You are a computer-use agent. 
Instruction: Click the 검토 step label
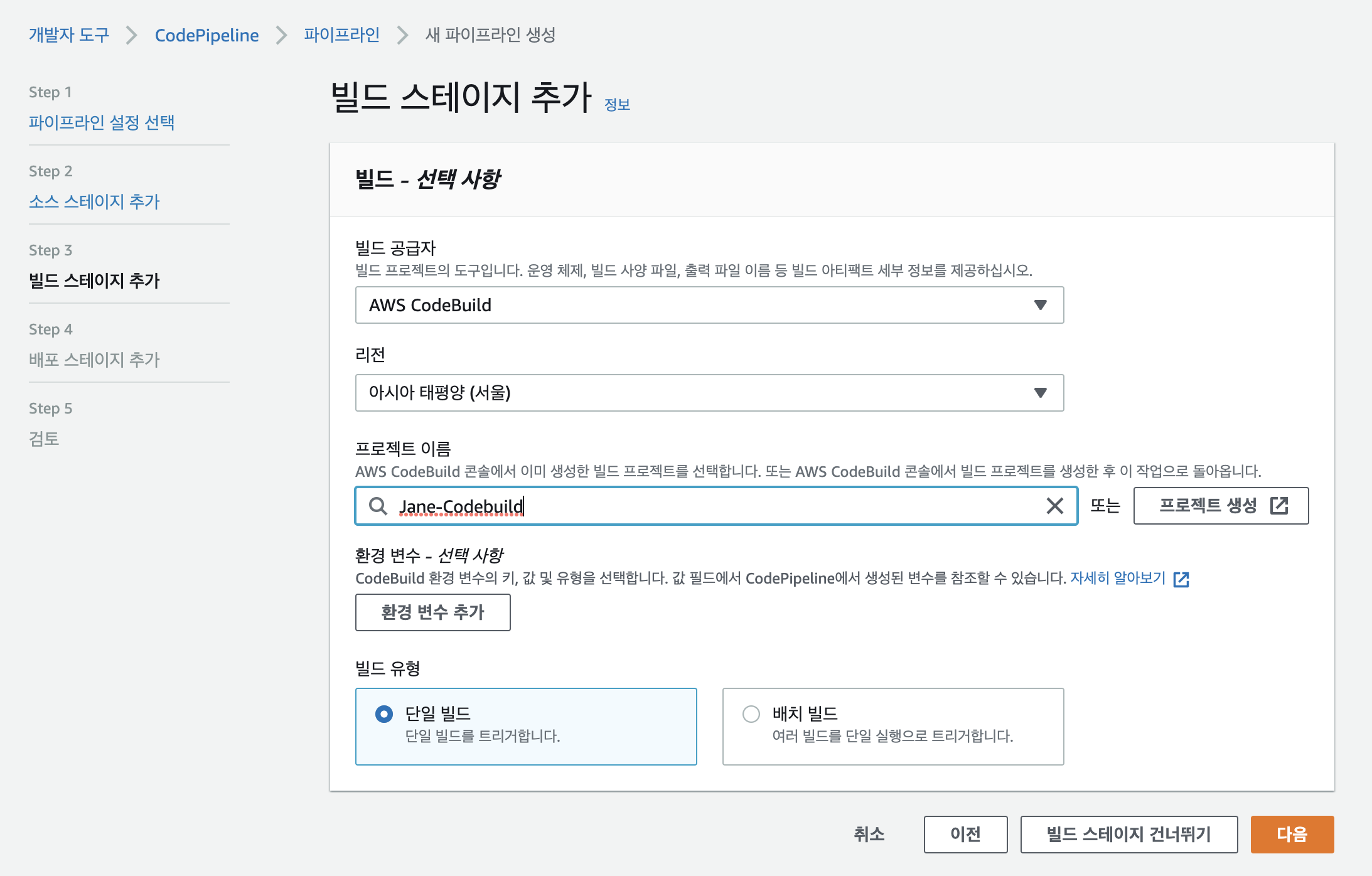44,439
